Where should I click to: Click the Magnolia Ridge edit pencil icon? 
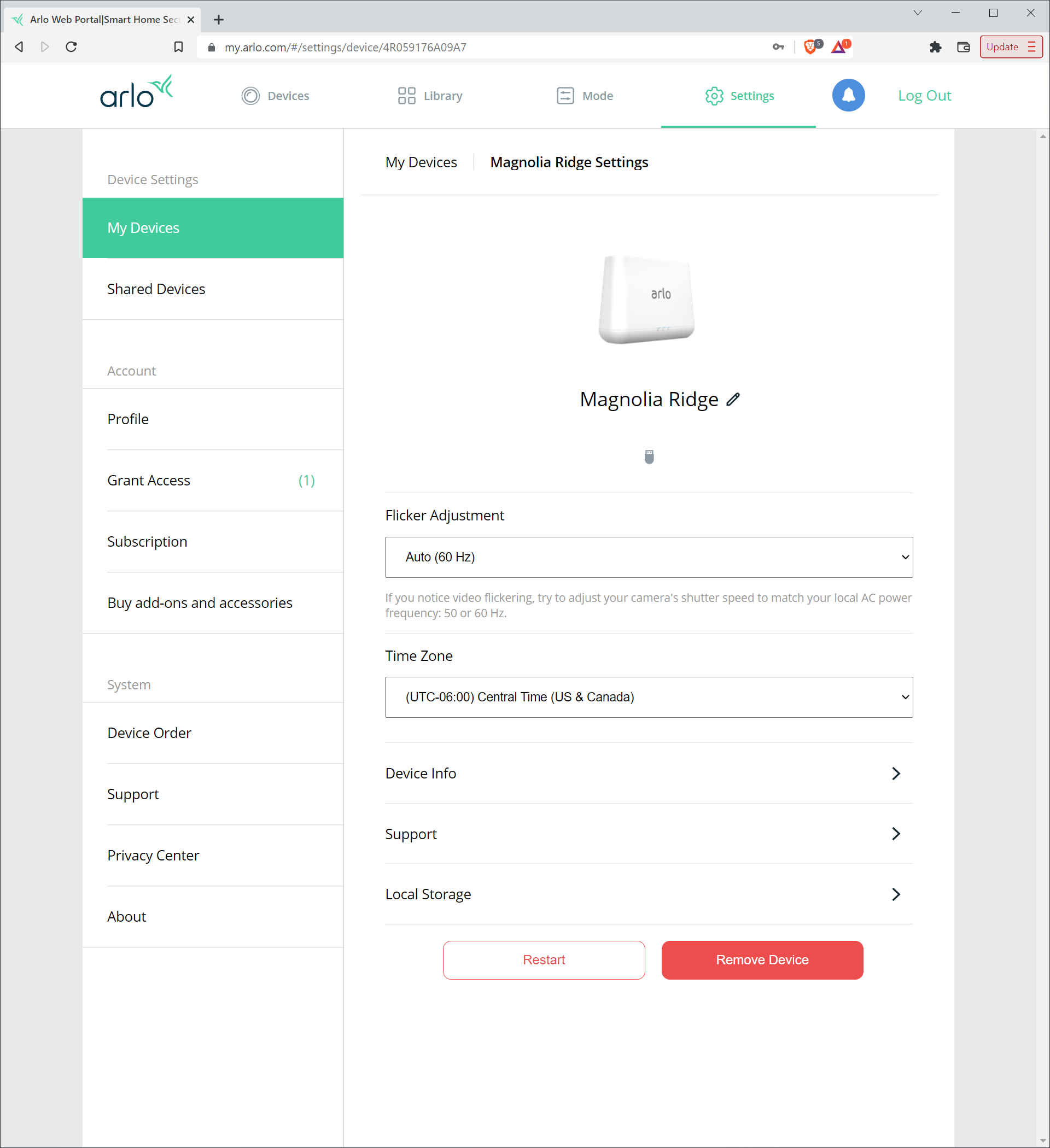(x=733, y=399)
